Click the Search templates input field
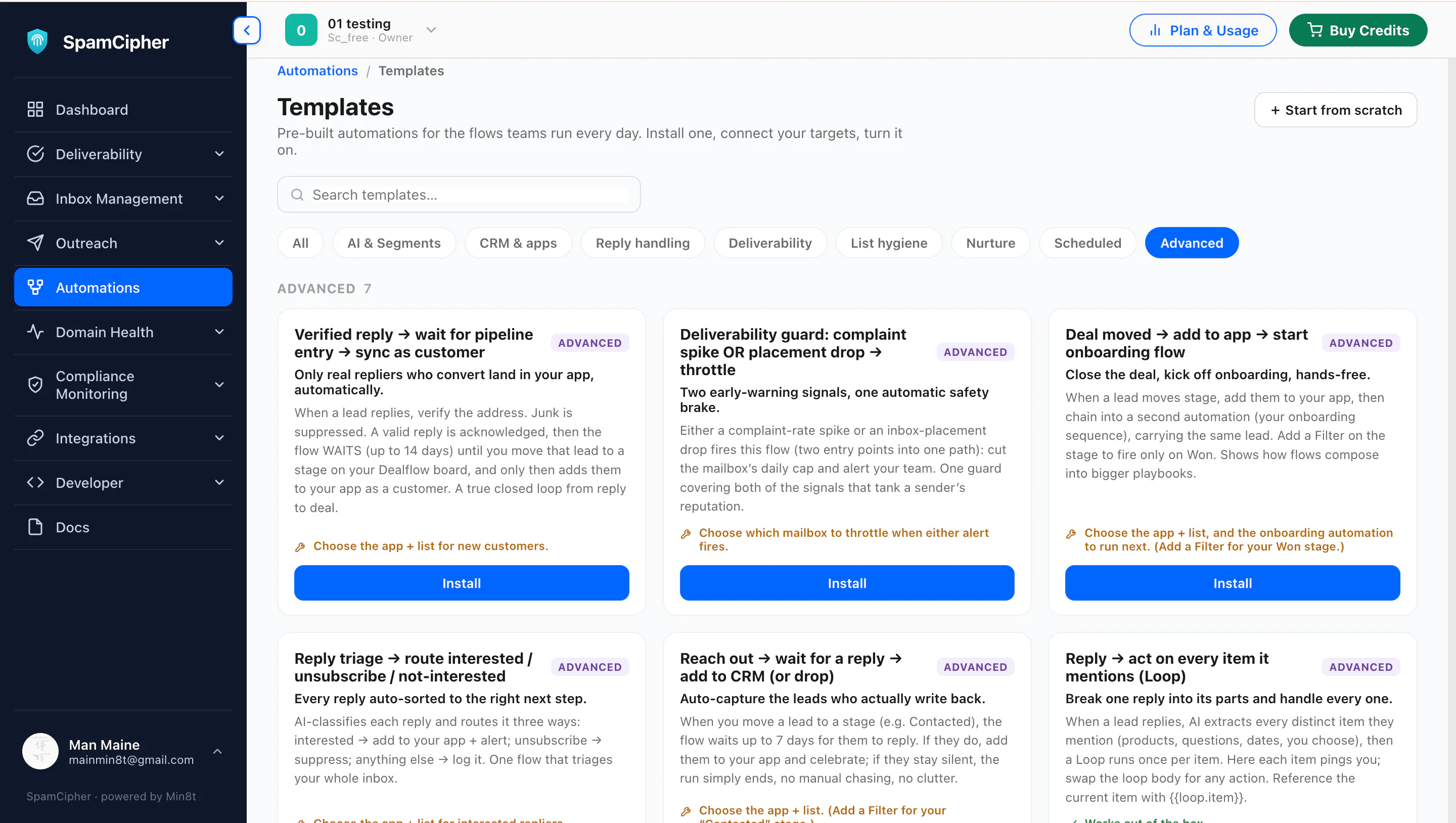1456x823 pixels. (459, 195)
